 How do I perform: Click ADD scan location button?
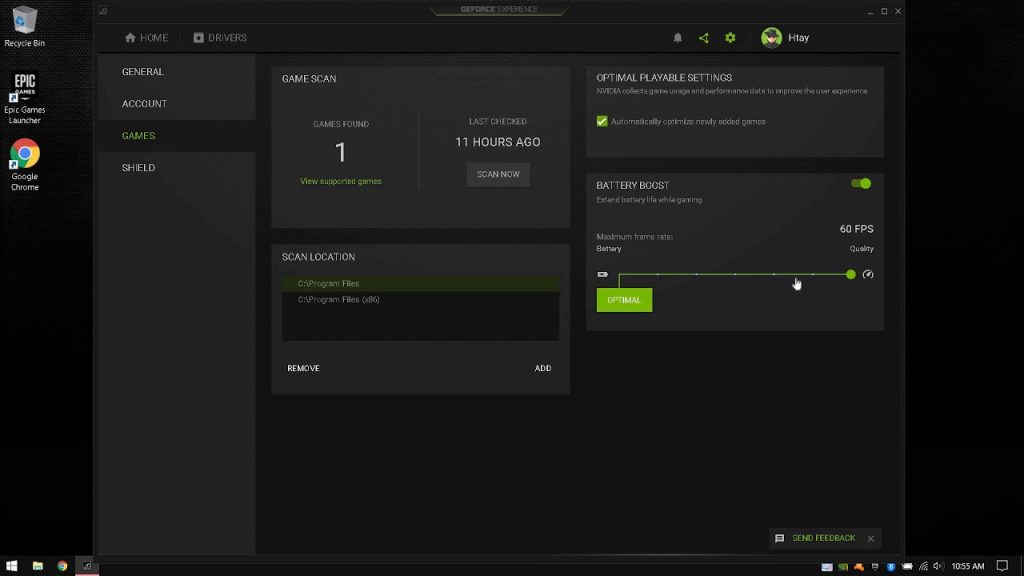(543, 368)
